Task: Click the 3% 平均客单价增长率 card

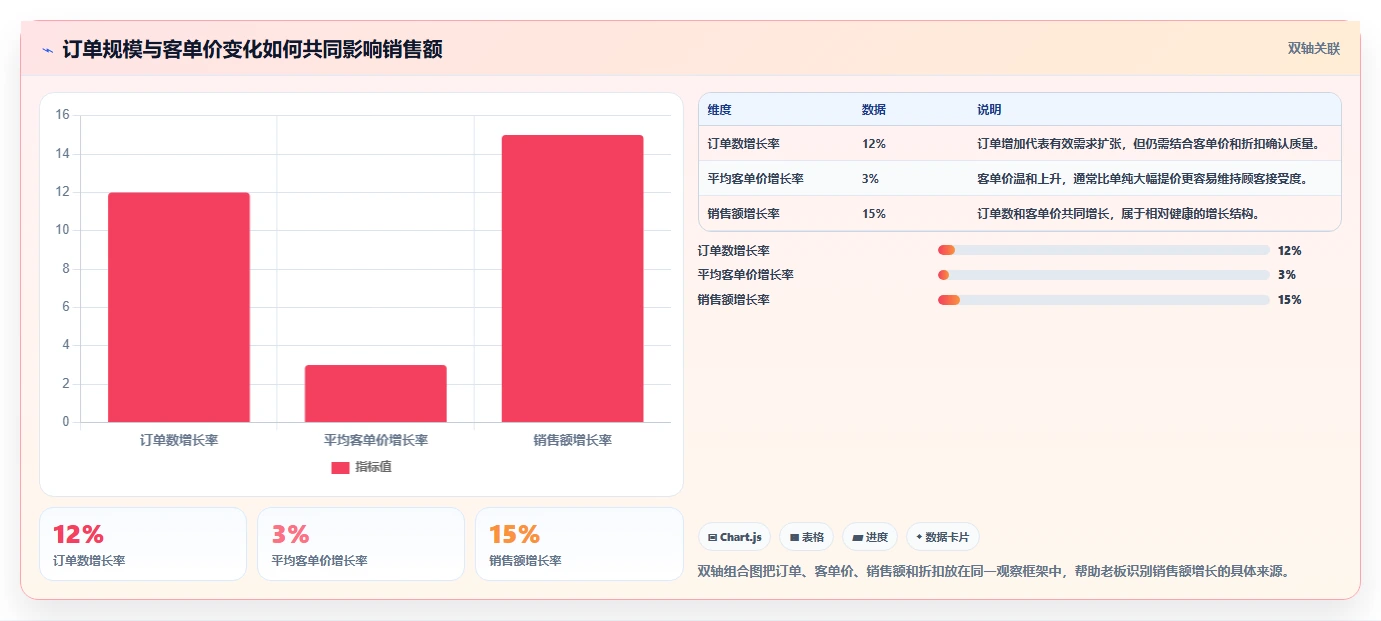Action: [x=361, y=544]
